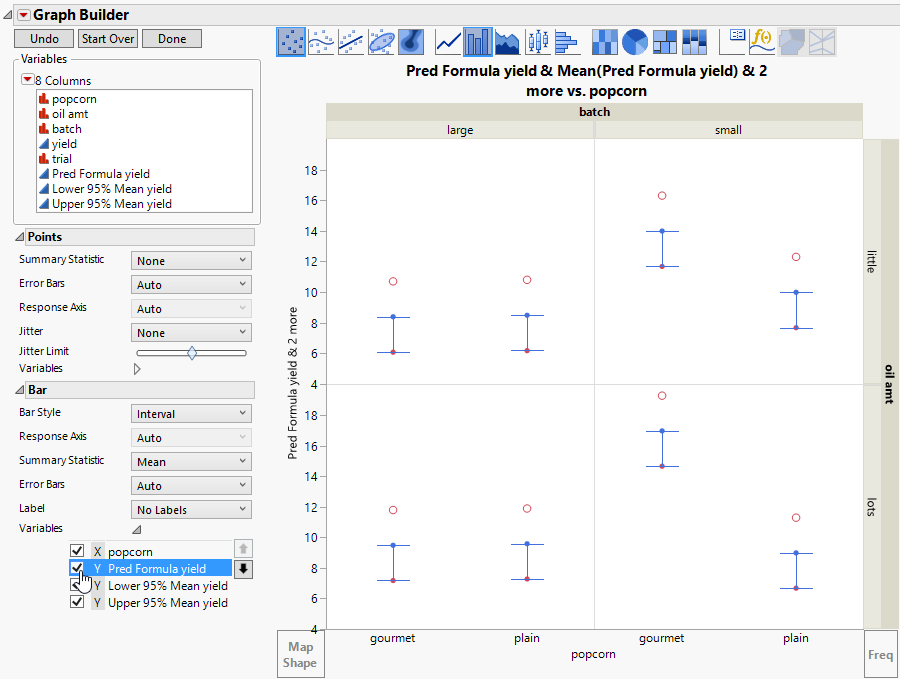Screen dimensions: 900x679
Task: Switch to Box Plot element
Action: (x=538, y=41)
